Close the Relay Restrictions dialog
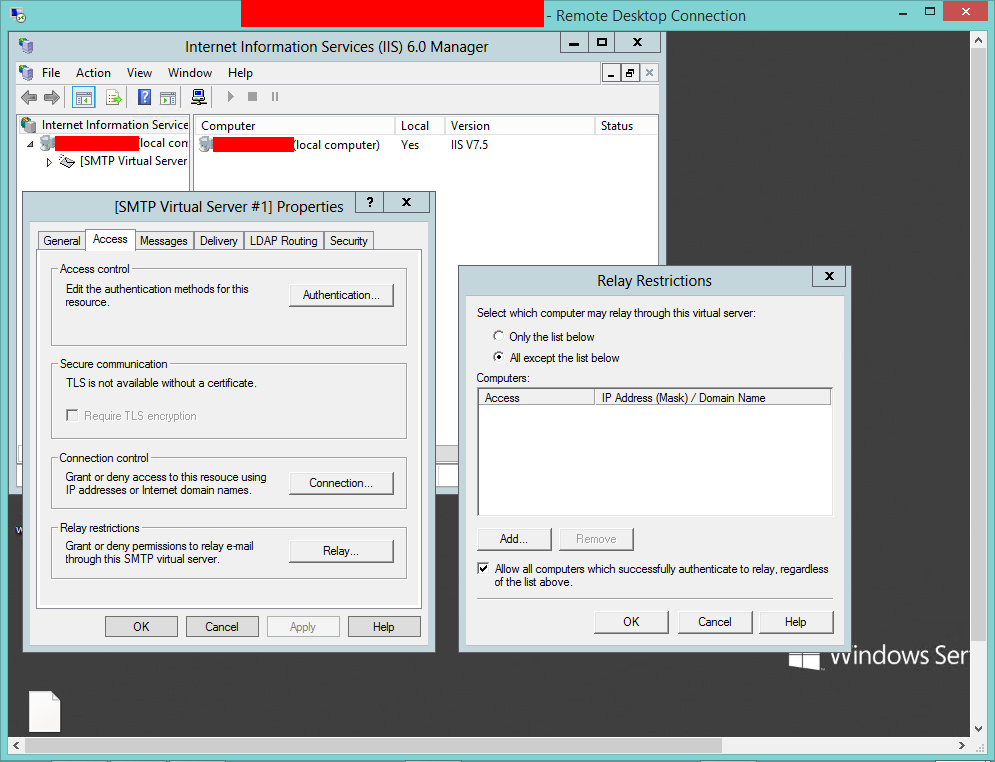Image resolution: width=995 pixels, height=762 pixels. click(829, 276)
